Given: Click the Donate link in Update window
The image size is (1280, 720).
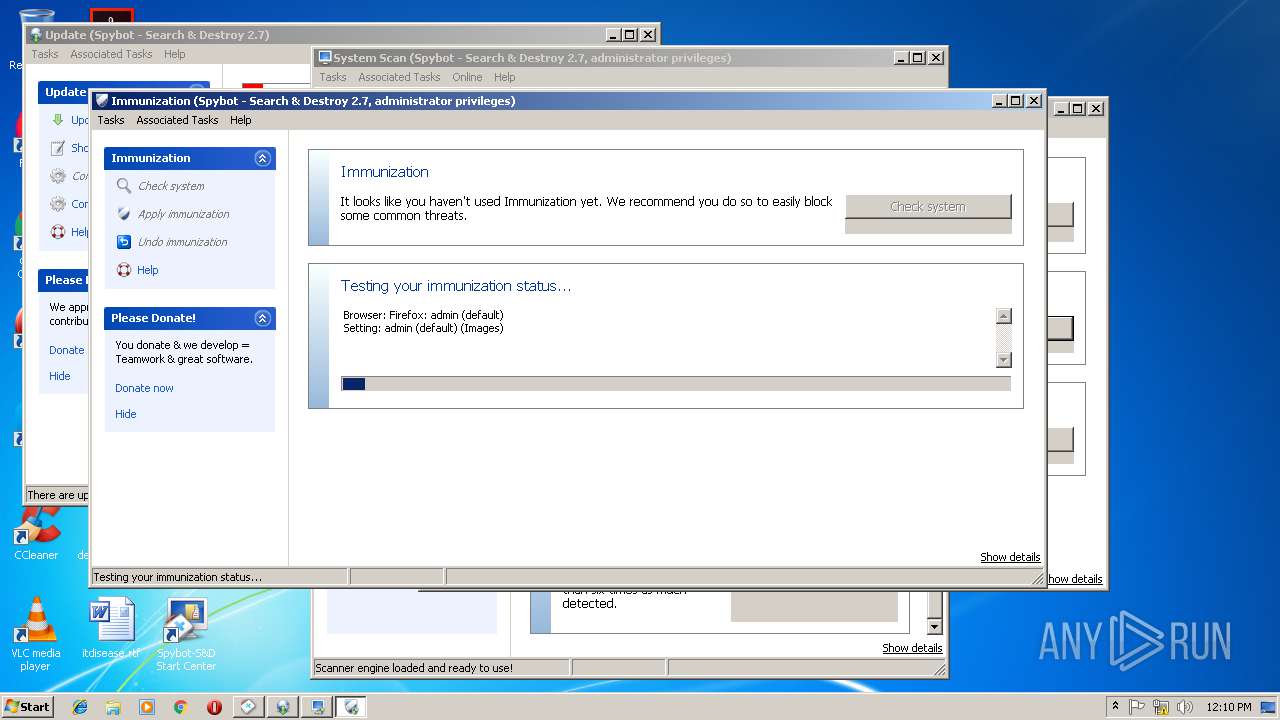Looking at the screenshot, I should tap(67, 350).
